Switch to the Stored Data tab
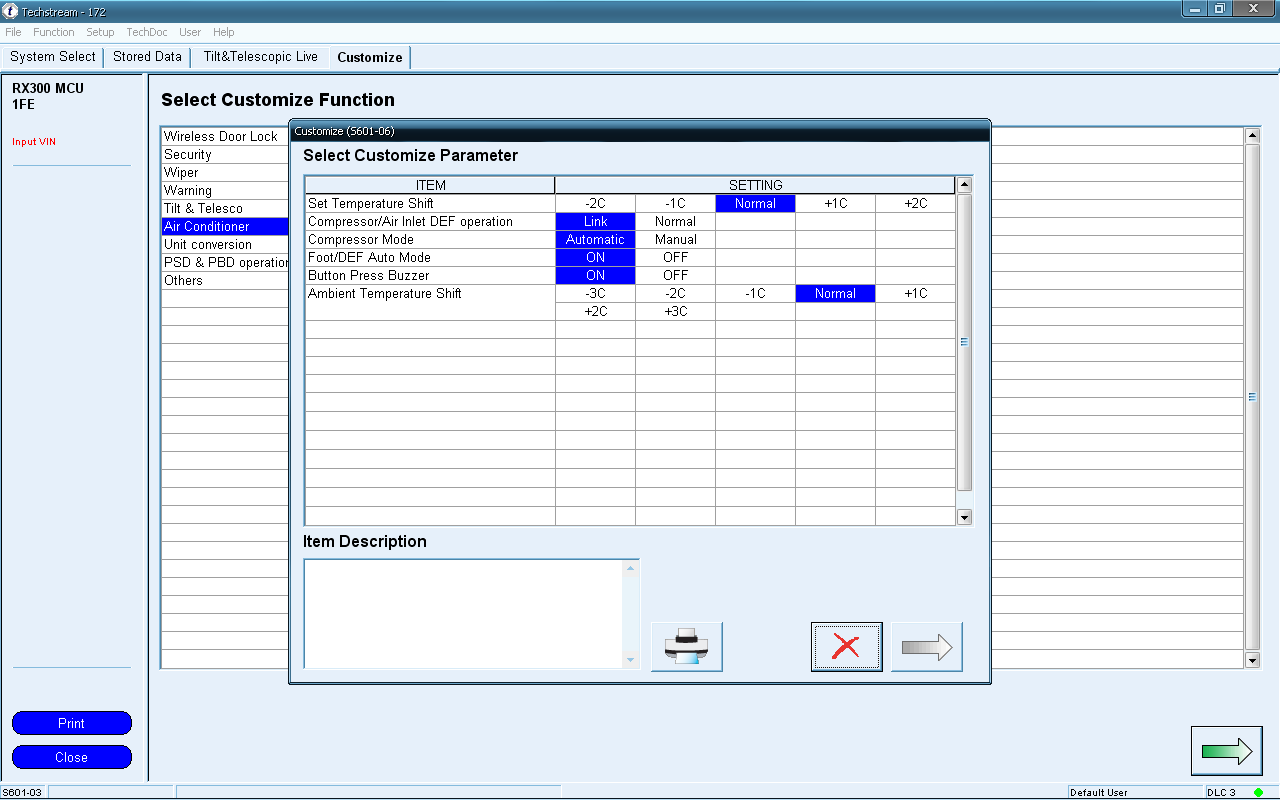This screenshot has height=800, width=1280. point(147,57)
